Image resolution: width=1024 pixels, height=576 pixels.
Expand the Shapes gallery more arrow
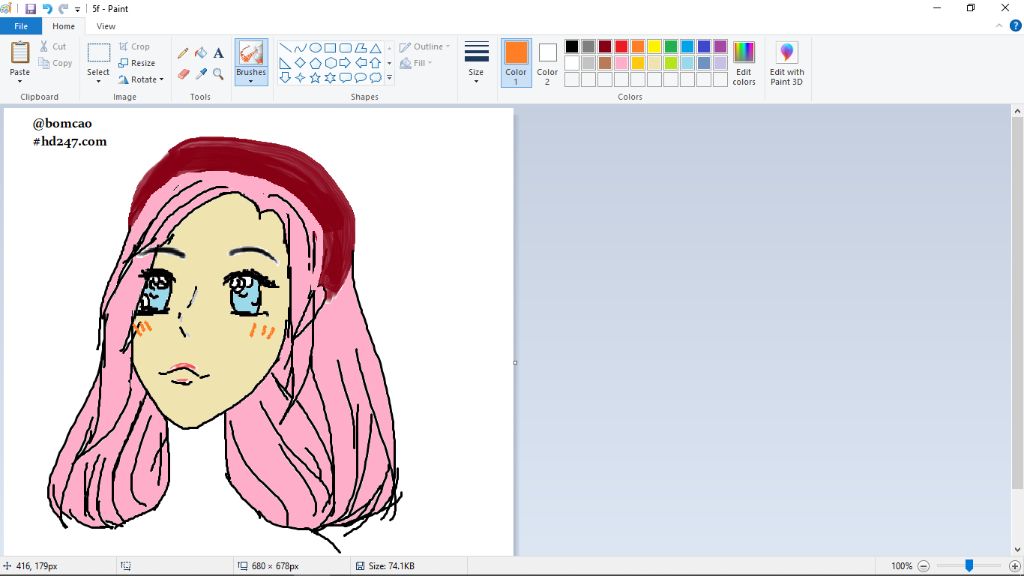(389, 78)
